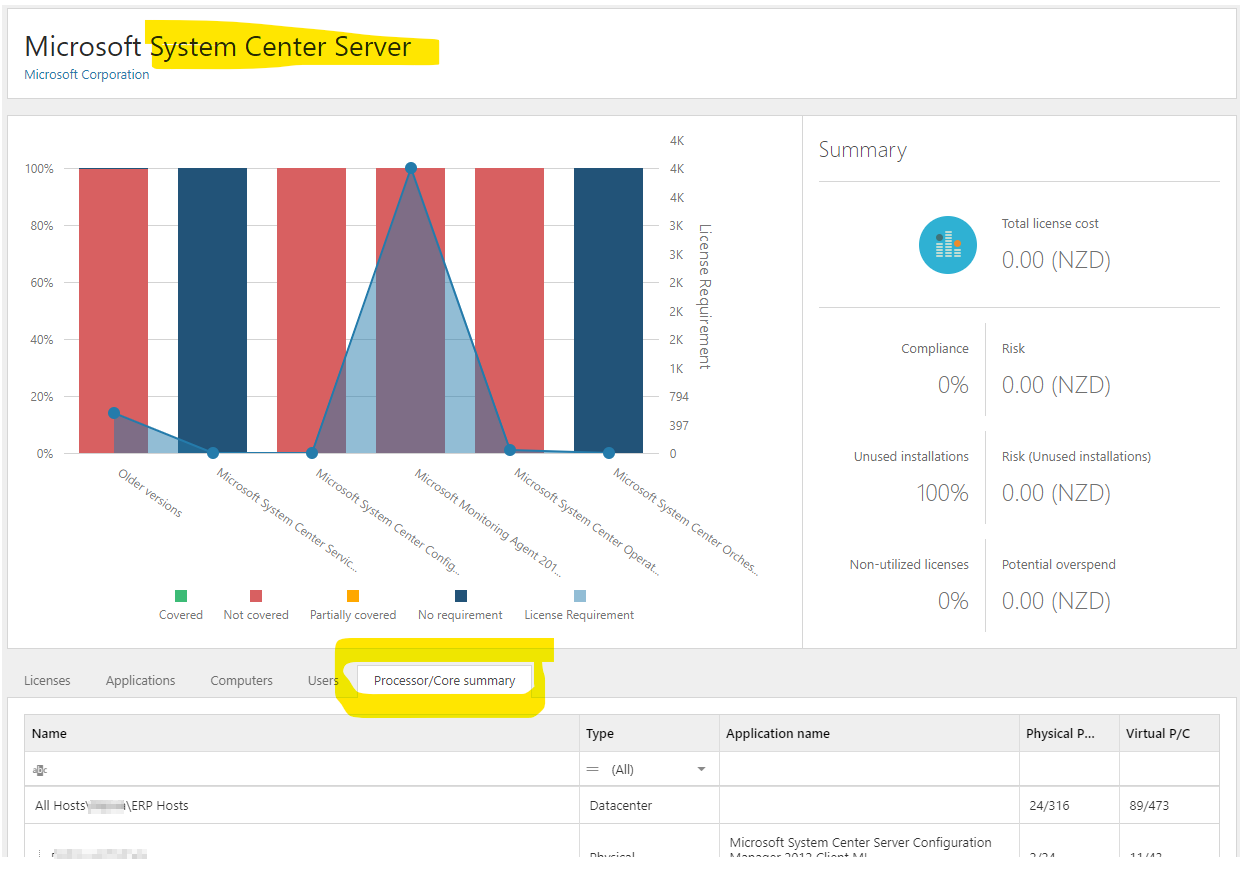Focus the Physical P... filter field
Image resolution: width=1250 pixels, height=884 pixels.
coord(1070,769)
